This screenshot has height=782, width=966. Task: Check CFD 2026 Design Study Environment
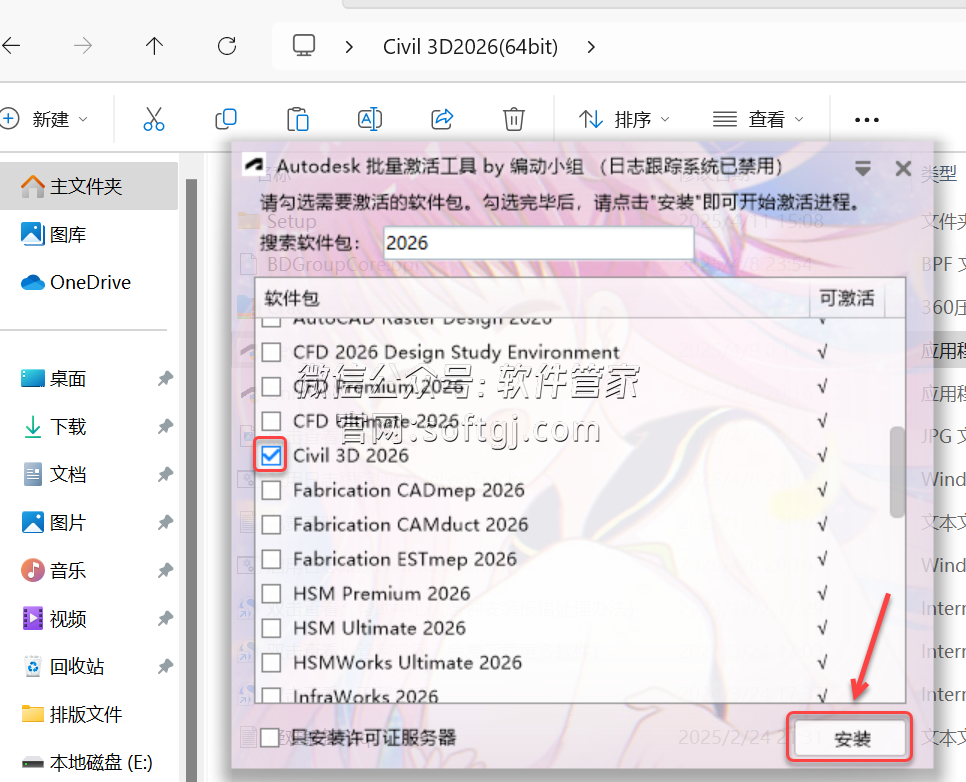[x=271, y=352]
